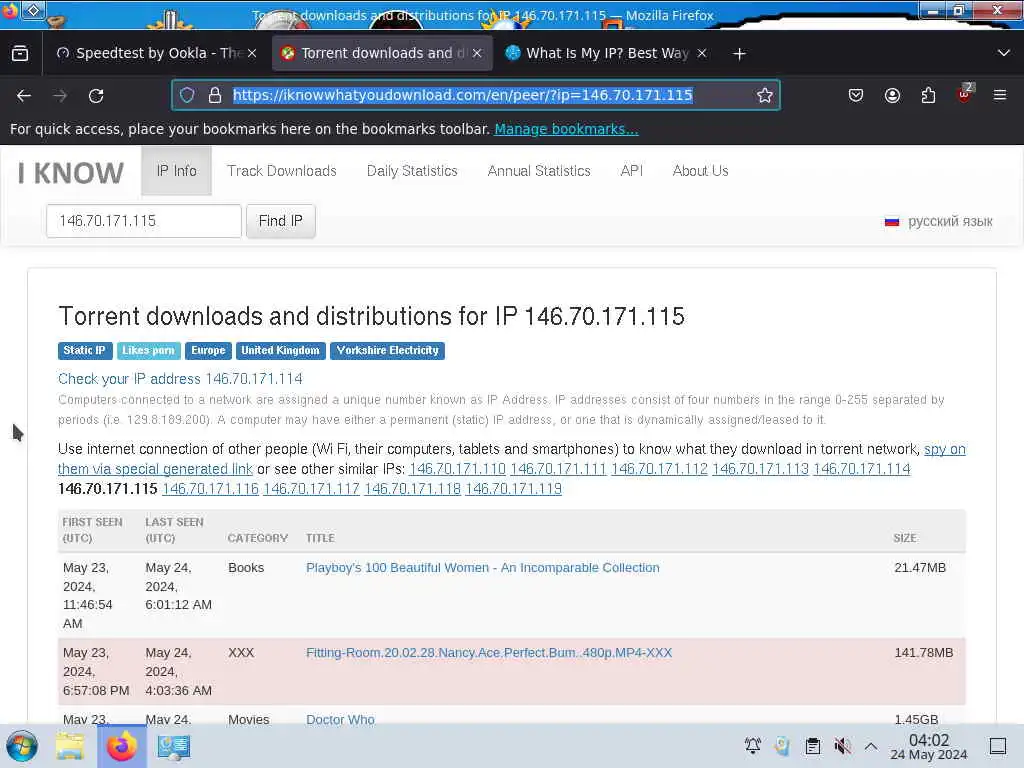The image size is (1024, 768).
Task: Open similar IP 146.70.171.119
Action: point(513,489)
